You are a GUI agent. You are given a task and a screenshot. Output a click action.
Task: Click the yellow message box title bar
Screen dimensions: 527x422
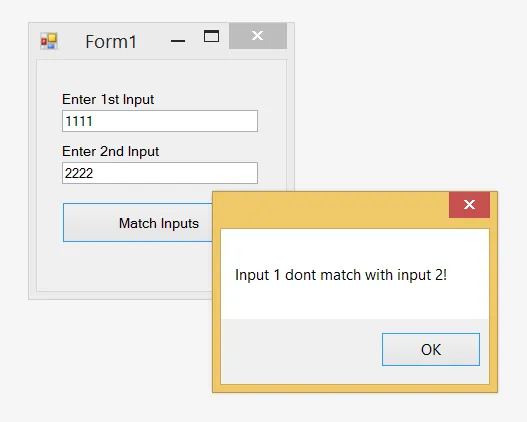pos(331,210)
